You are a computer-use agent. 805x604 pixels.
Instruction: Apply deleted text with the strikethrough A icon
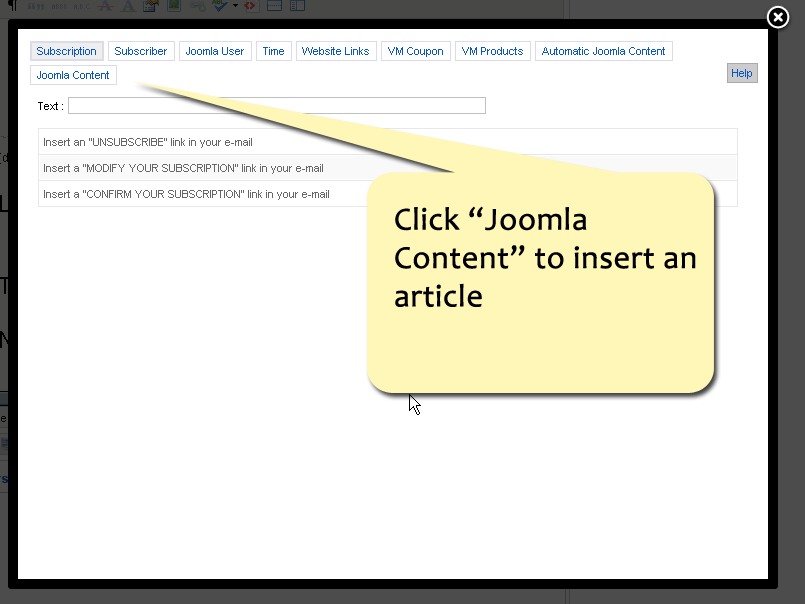[x=104, y=6]
